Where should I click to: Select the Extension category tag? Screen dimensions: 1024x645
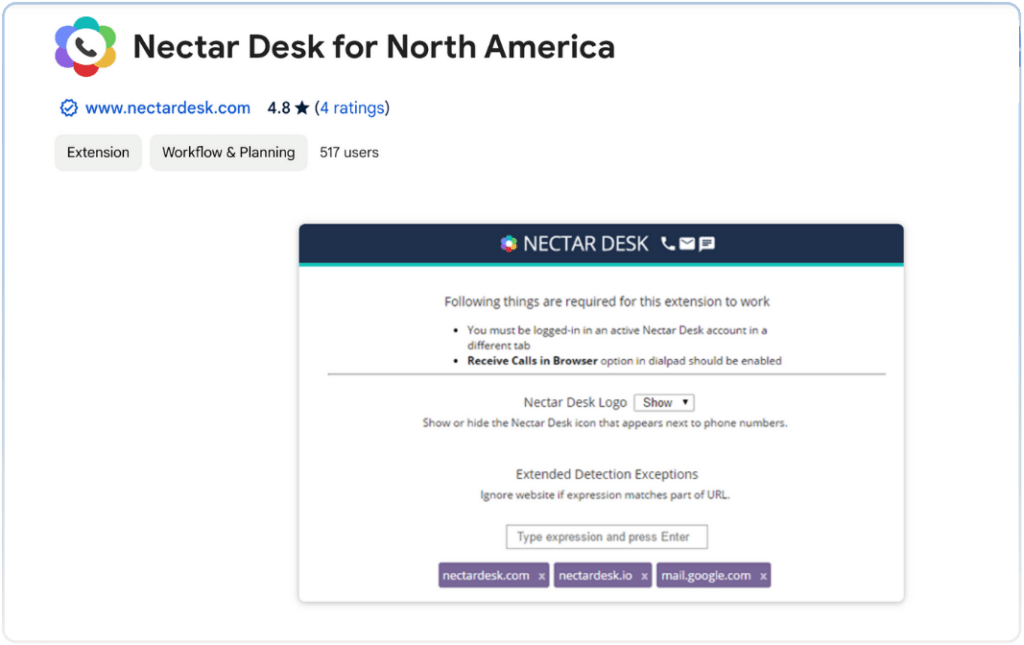point(97,152)
